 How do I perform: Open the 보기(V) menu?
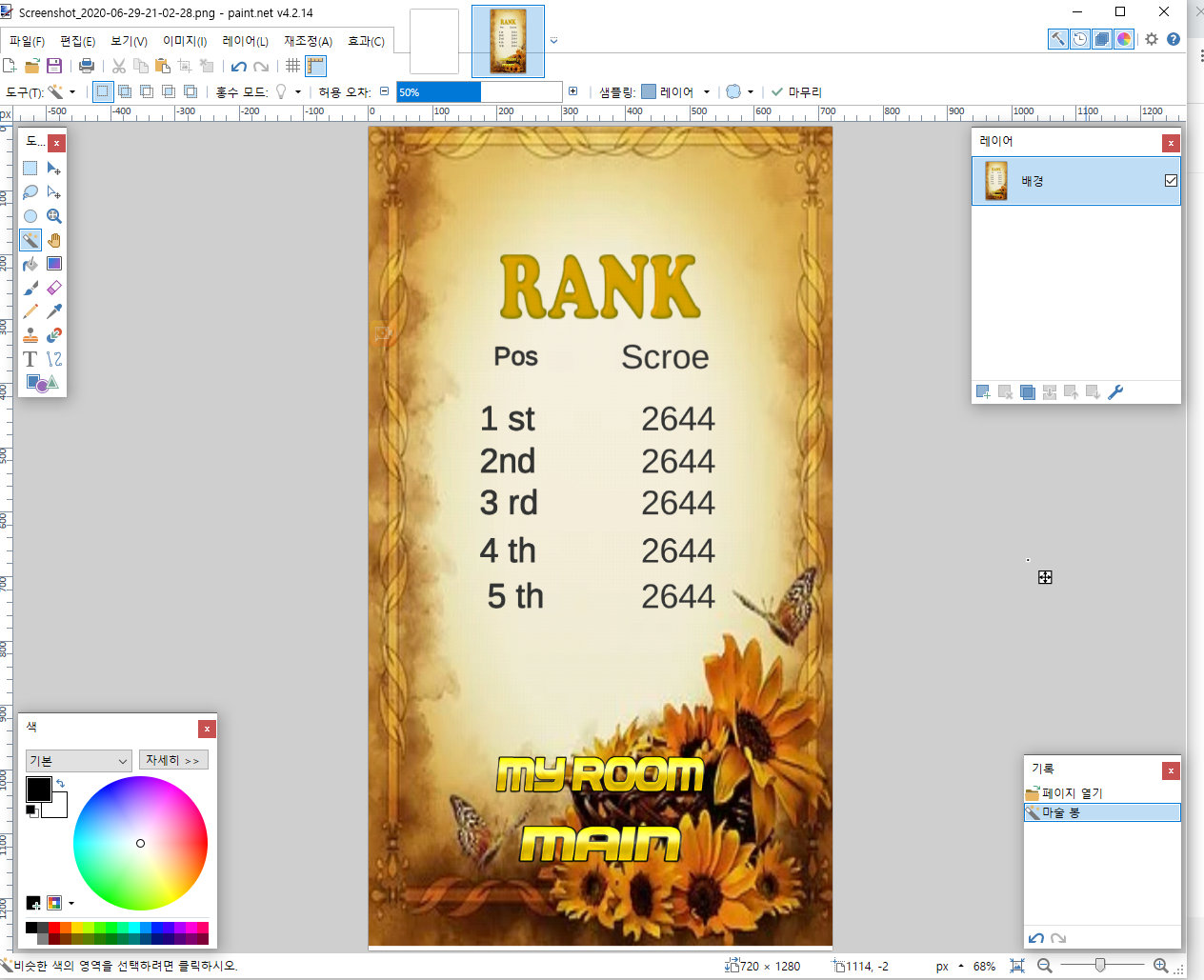pos(129,41)
